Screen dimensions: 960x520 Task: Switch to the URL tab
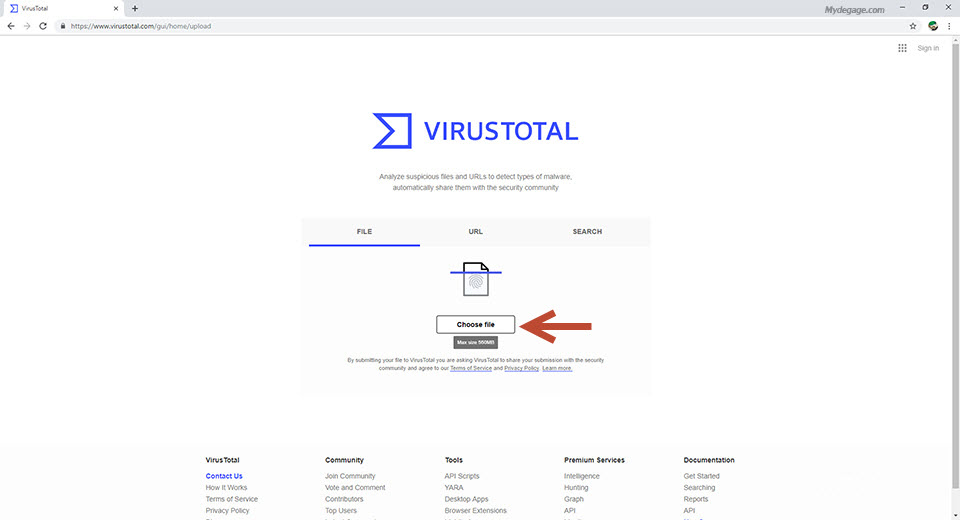tap(476, 232)
